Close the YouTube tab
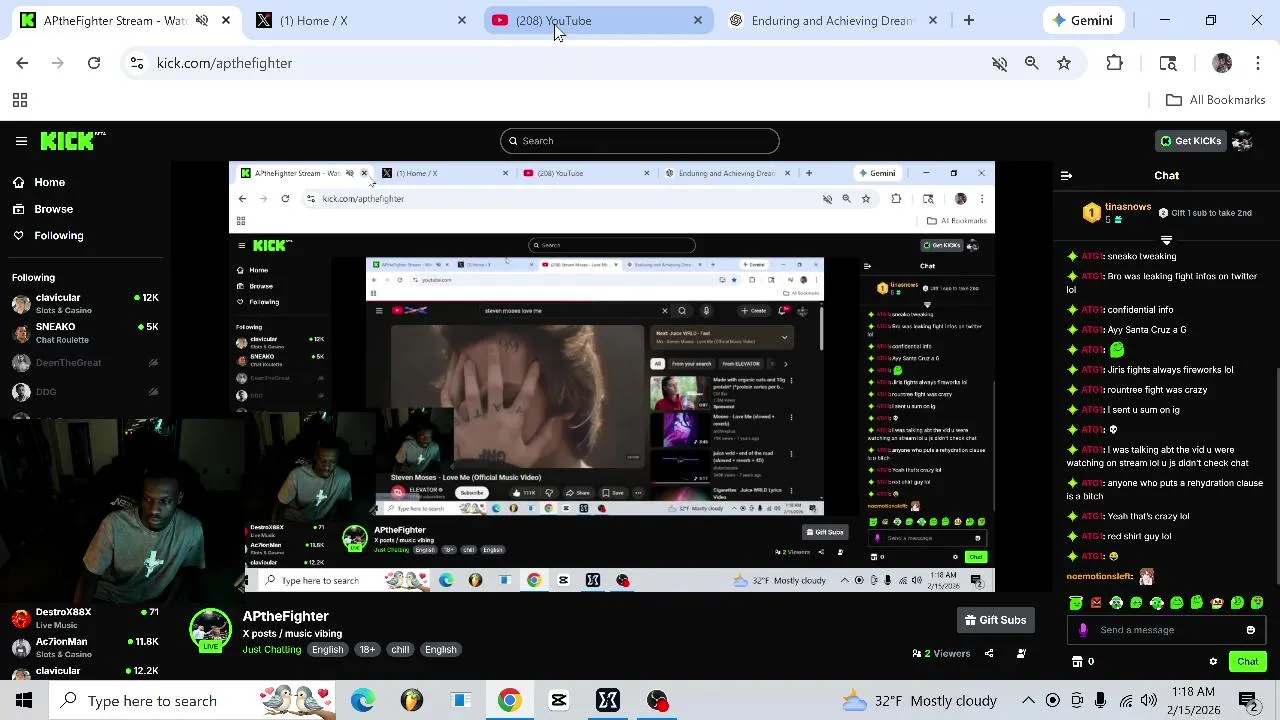This screenshot has width=1280, height=720. pyautogui.click(x=697, y=20)
